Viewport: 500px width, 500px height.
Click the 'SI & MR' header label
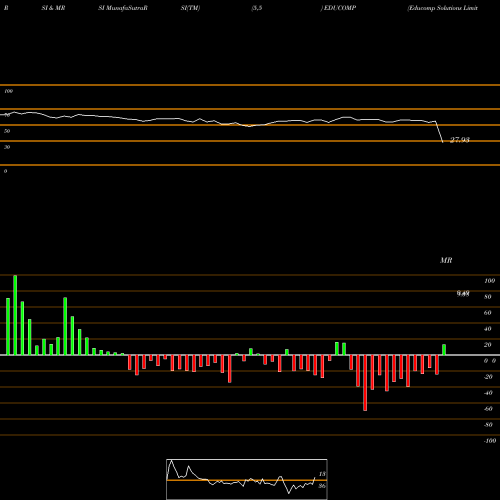tap(53, 8)
